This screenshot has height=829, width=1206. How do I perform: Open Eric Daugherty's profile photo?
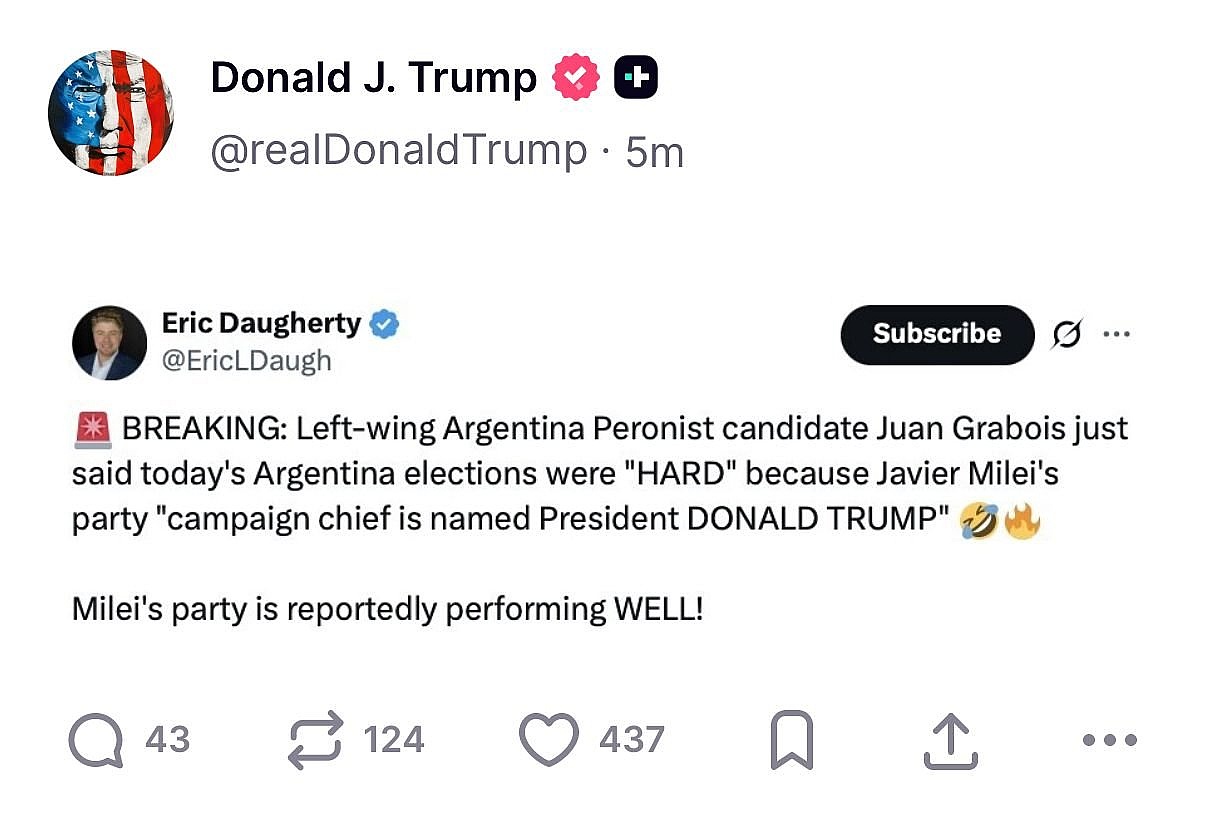tap(109, 343)
